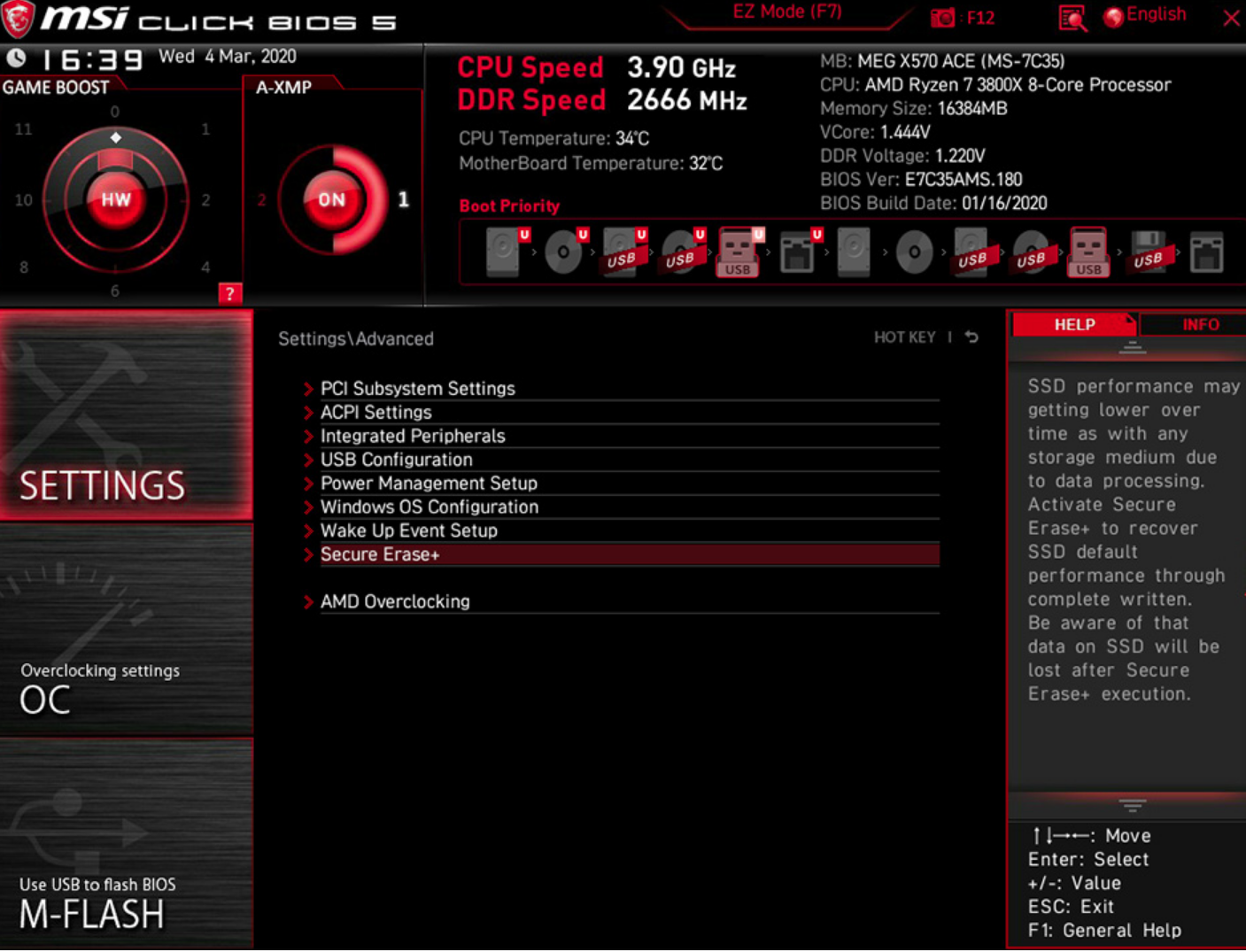Click the MSI dragon shield logo
1246x952 pixels.
(x=18, y=19)
